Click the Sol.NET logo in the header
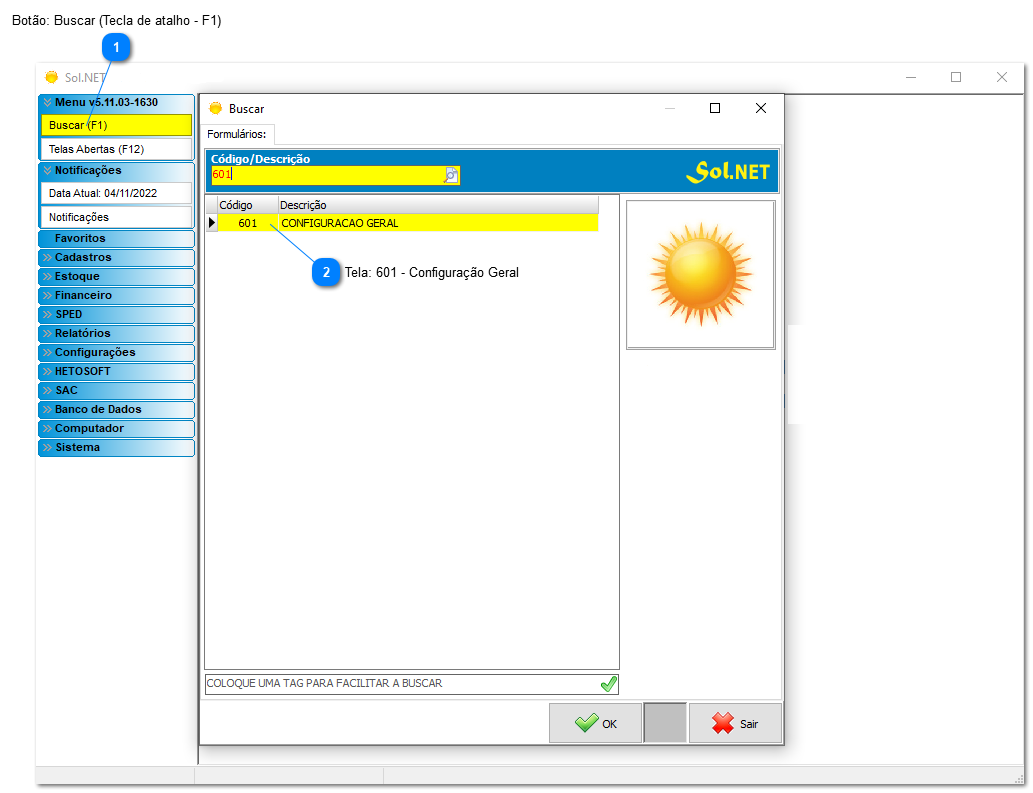The image size is (1033, 793). click(x=727, y=172)
